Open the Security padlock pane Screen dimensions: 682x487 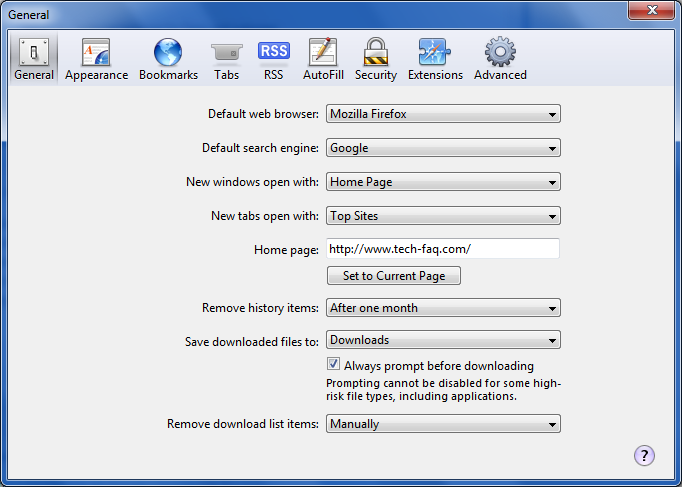(x=376, y=59)
